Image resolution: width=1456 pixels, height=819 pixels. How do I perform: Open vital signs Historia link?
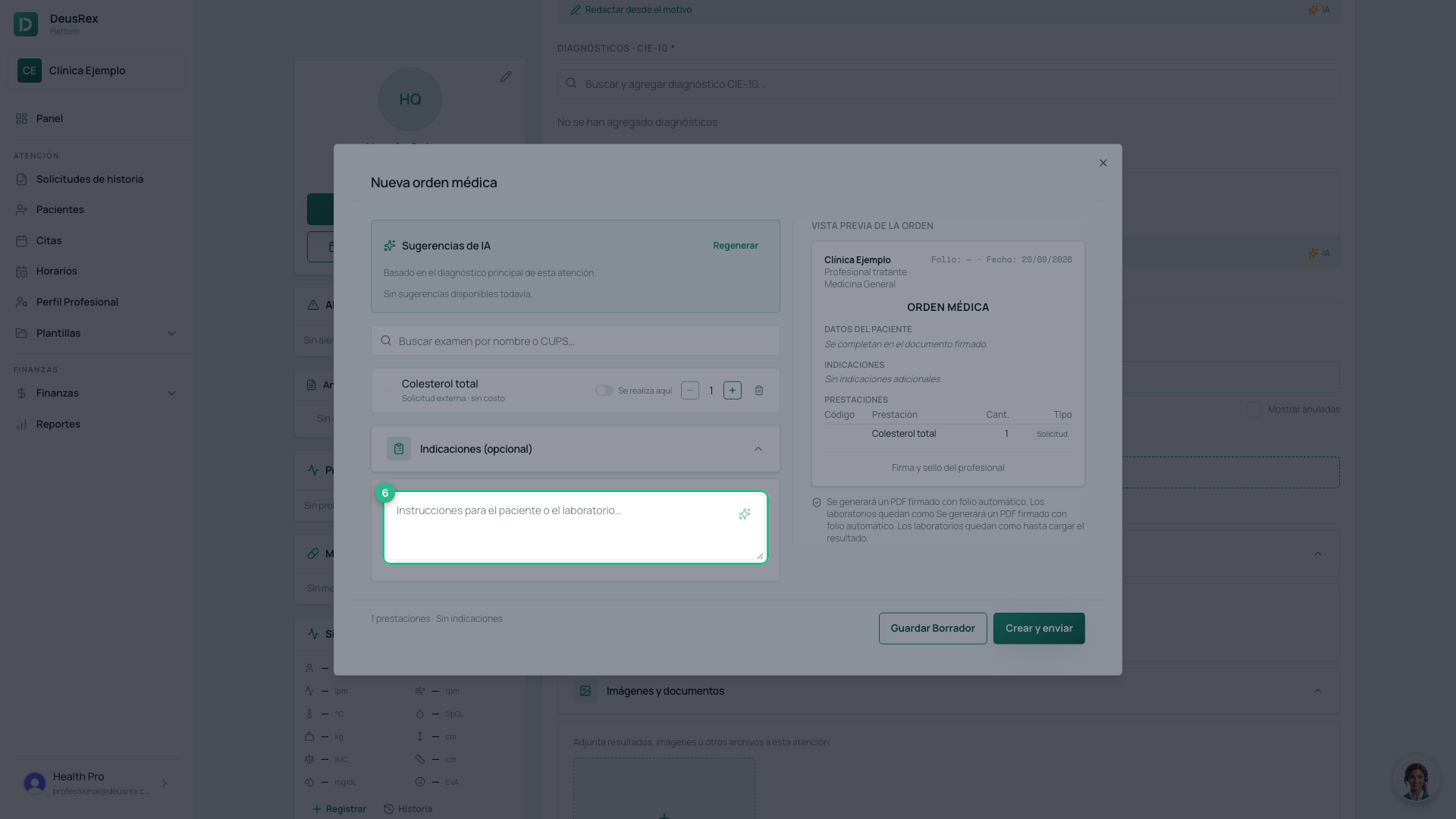pyautogui.click(x=408, y=809)
